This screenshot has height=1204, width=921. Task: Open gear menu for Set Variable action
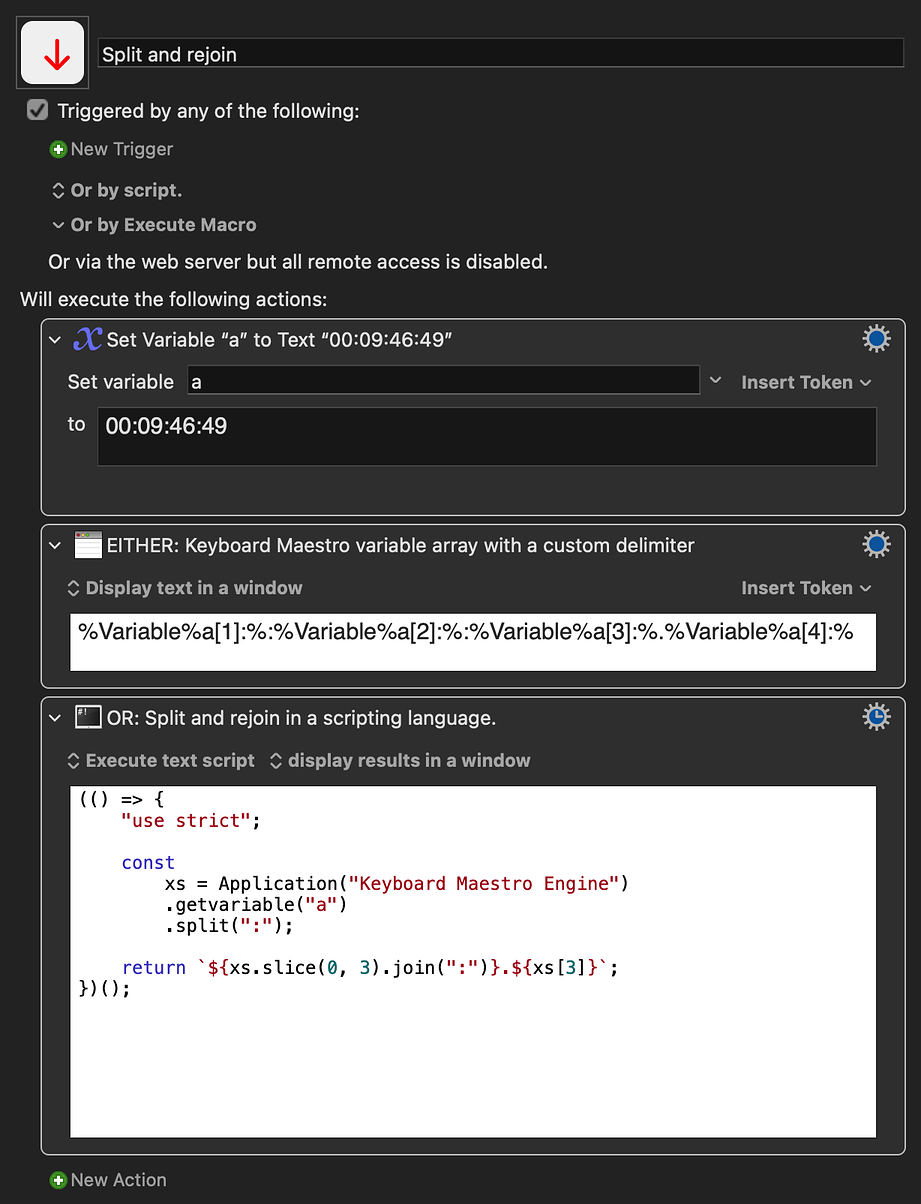[x=876, y=340]
